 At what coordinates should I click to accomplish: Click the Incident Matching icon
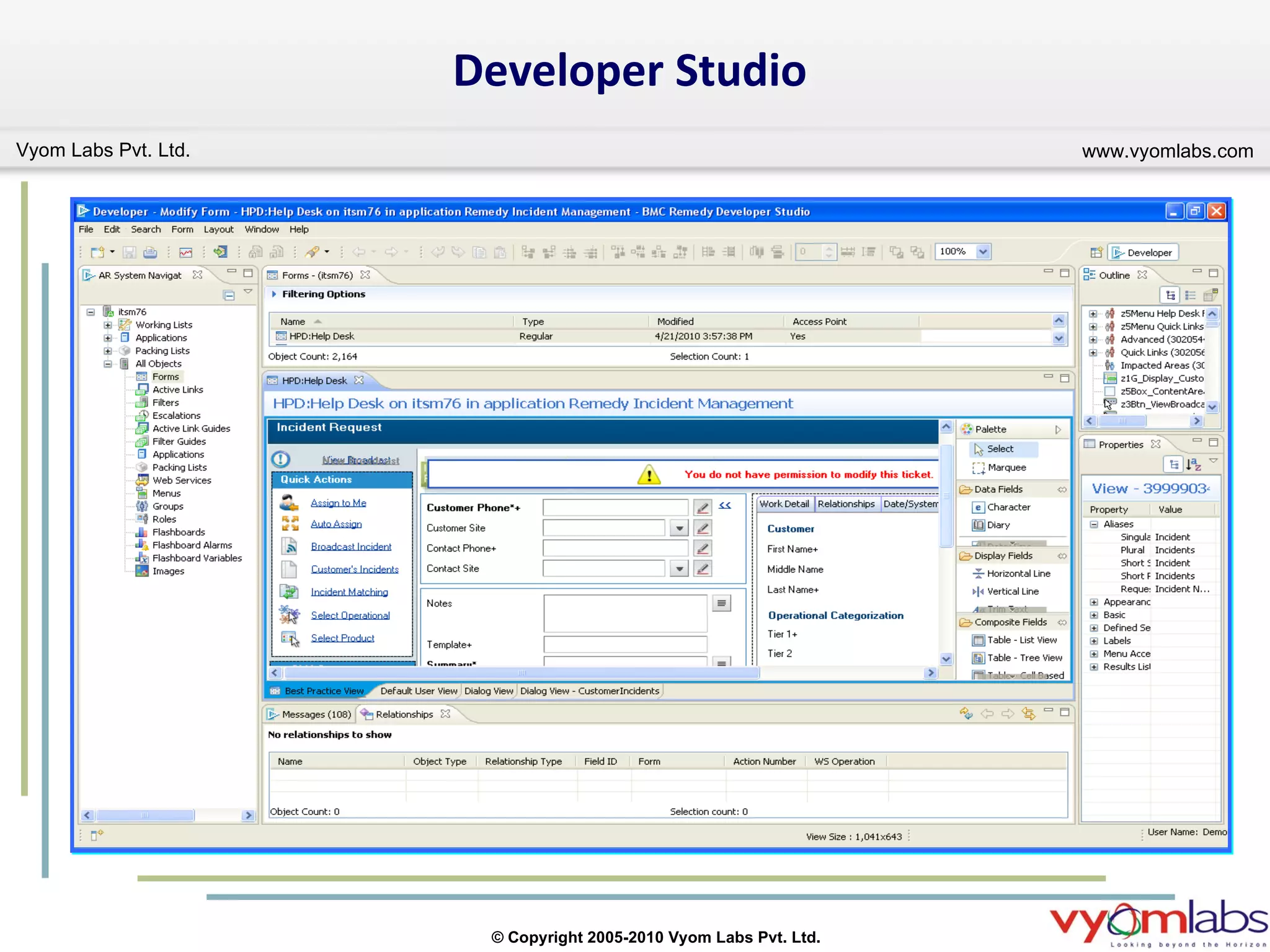click(290, 592)
